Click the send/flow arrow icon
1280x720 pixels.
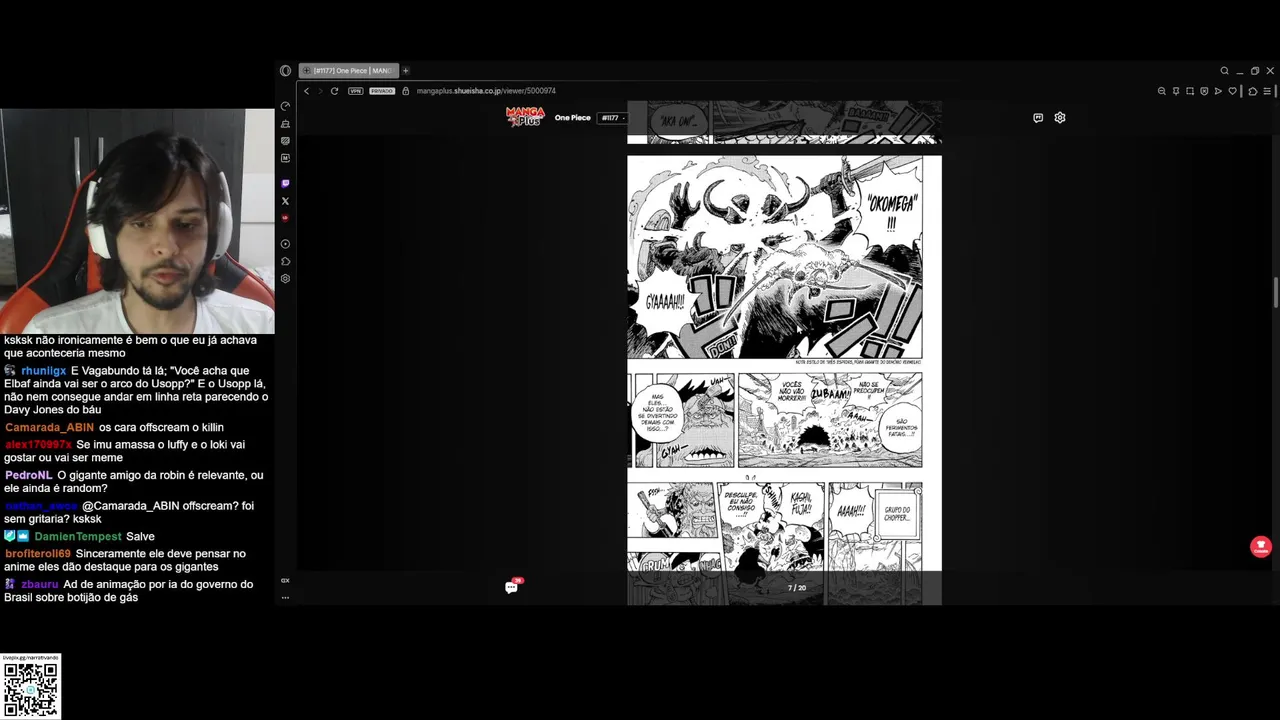(1218, 91)
